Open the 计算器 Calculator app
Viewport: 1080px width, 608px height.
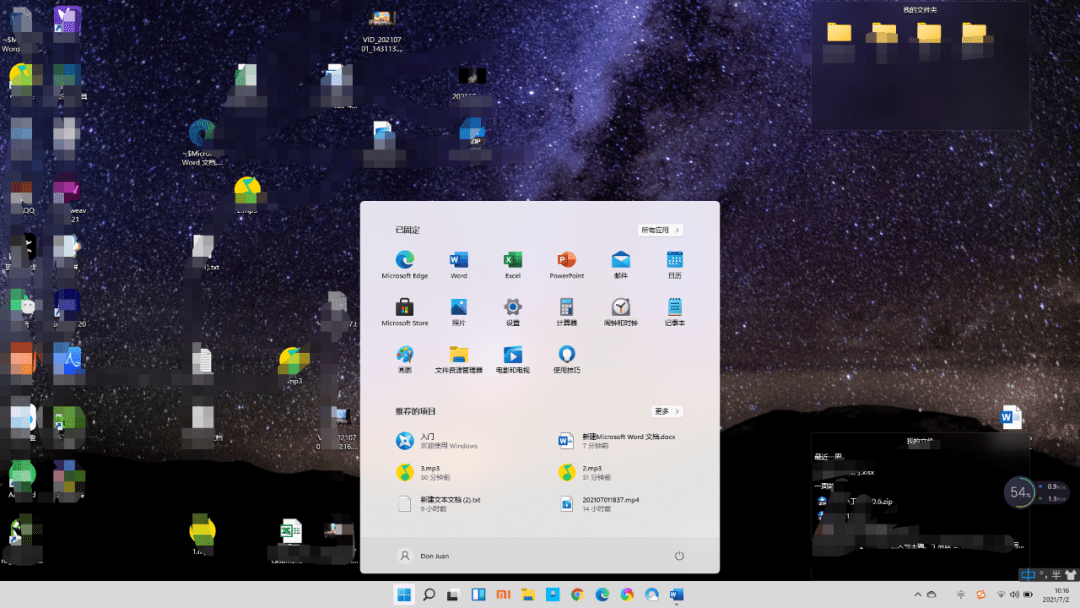[566, 312]
